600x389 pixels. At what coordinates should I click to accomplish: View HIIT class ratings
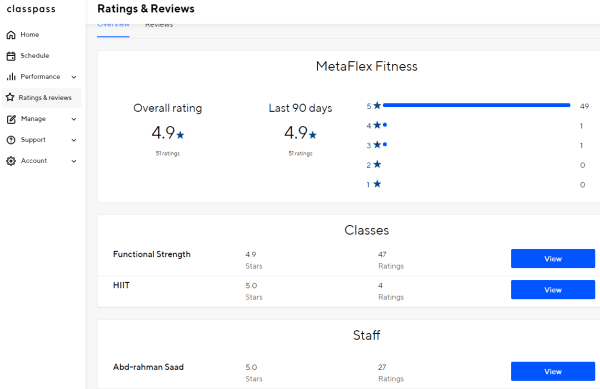point(553,290)
